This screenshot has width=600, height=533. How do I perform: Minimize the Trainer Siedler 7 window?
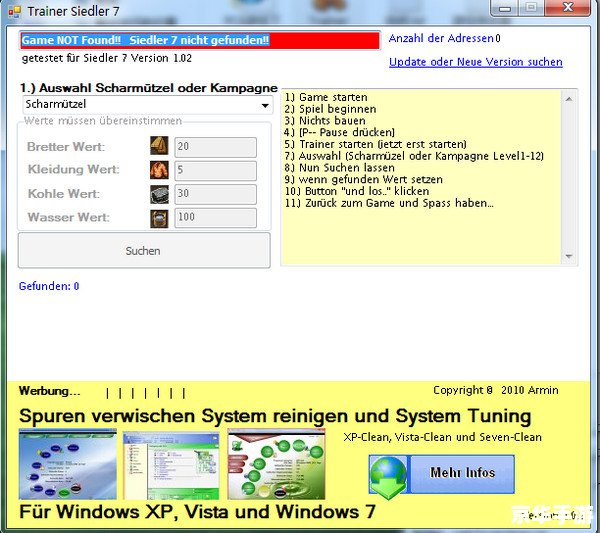[505, 8]
